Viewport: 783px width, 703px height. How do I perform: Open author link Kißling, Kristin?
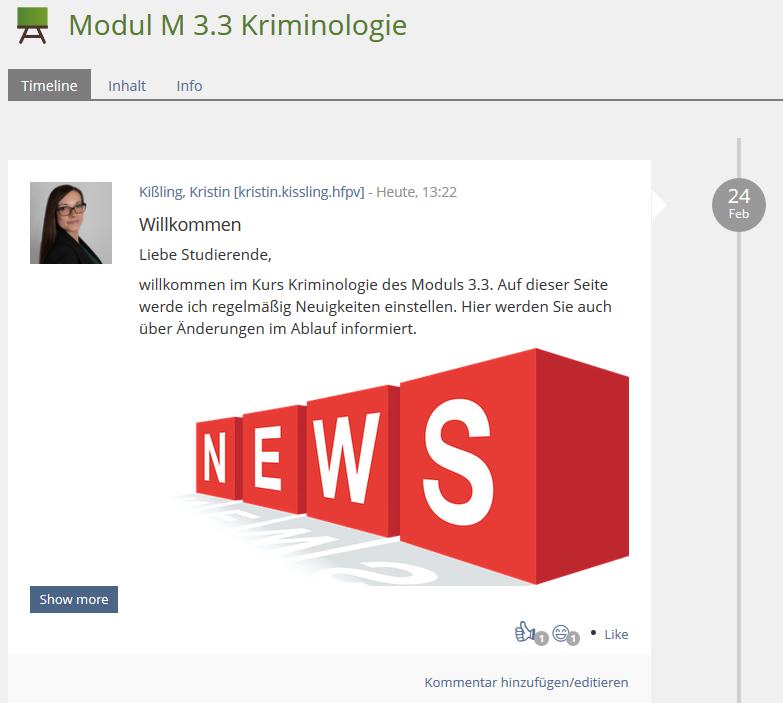(x=252, y=192)
